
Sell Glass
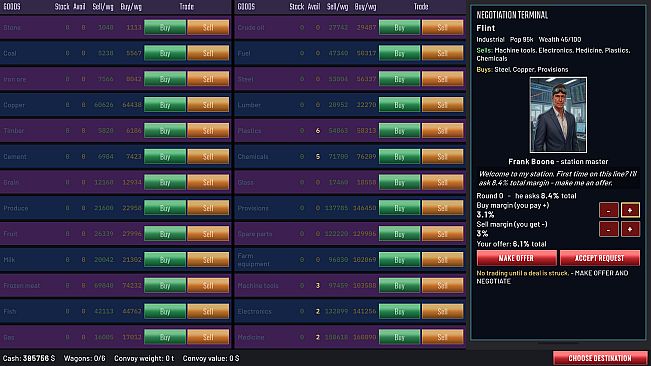coord(443,182)
